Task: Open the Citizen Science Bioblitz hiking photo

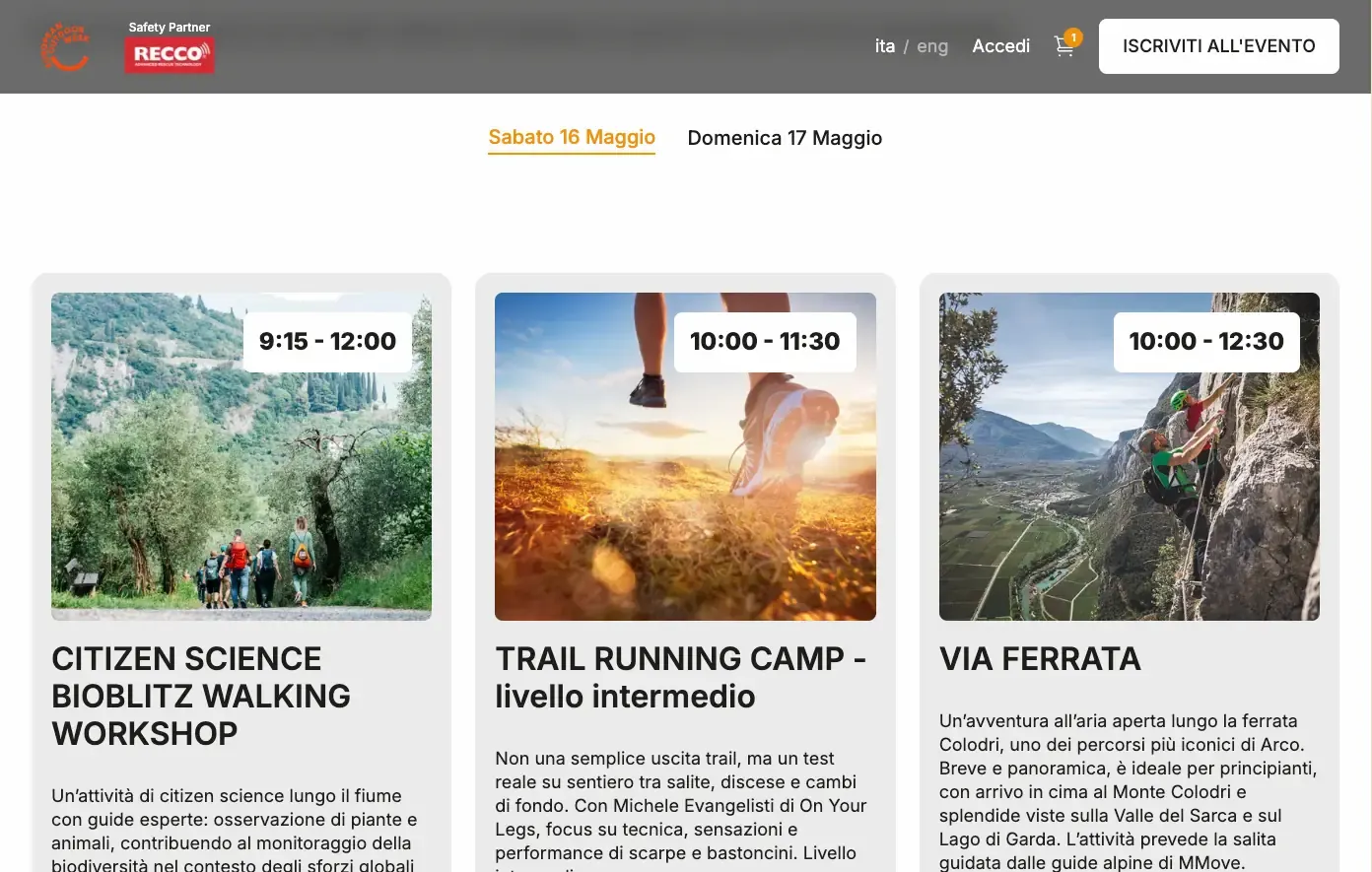Action: point(241,456)
